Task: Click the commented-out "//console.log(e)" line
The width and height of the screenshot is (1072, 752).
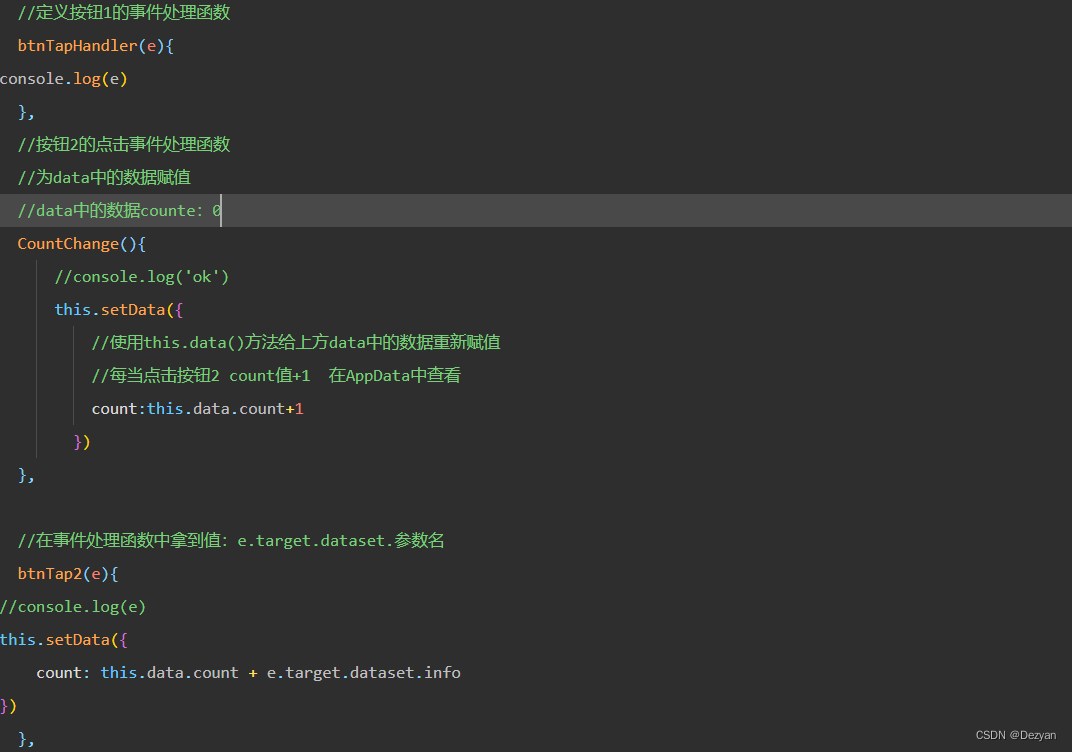Action: (x=73, y=607)
